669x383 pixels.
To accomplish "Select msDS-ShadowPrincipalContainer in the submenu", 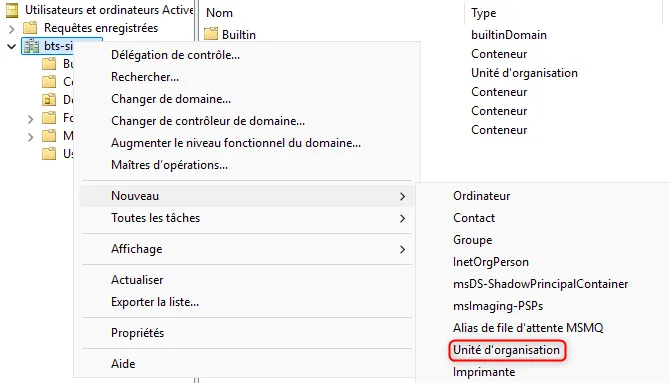I will click(x=540, y=284).
